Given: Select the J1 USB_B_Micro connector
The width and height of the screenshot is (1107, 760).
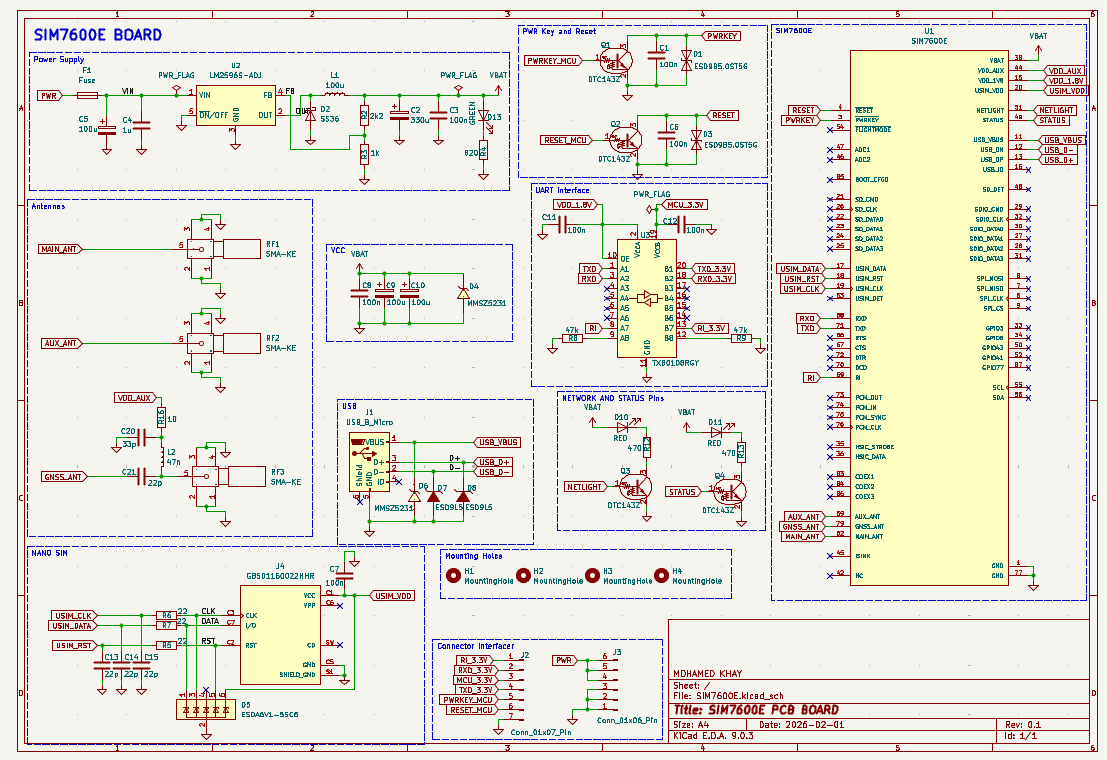Looking at the screenshot, I should point(369,462).
